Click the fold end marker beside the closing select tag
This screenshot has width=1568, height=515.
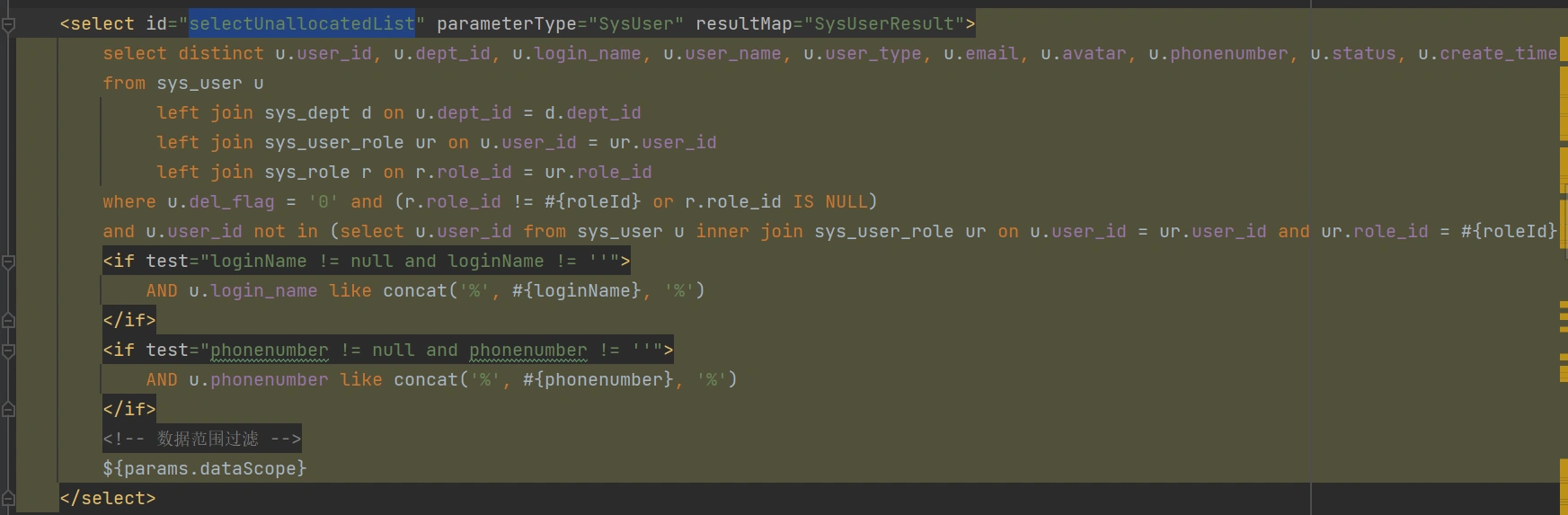8,498
